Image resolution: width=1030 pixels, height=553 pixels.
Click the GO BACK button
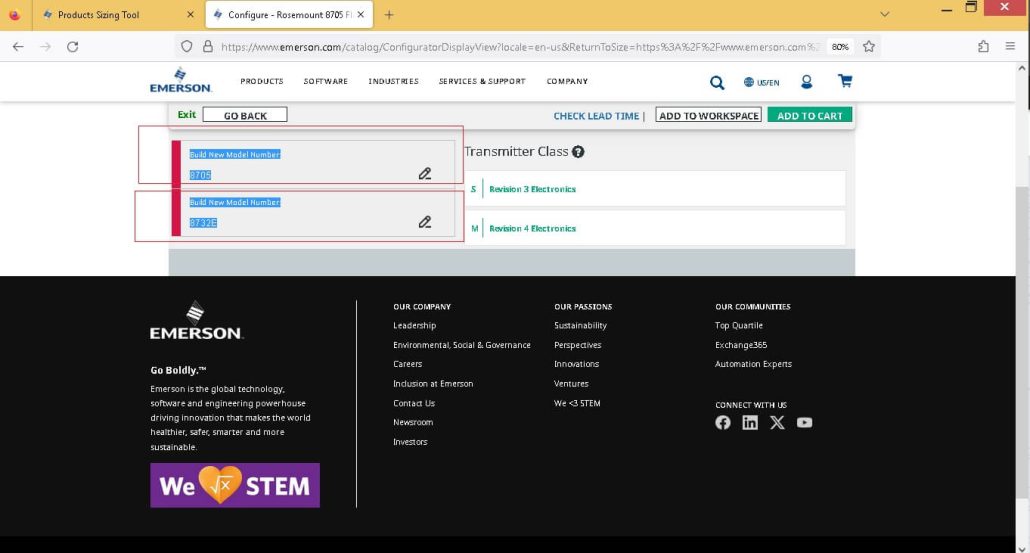coord(245,115)
